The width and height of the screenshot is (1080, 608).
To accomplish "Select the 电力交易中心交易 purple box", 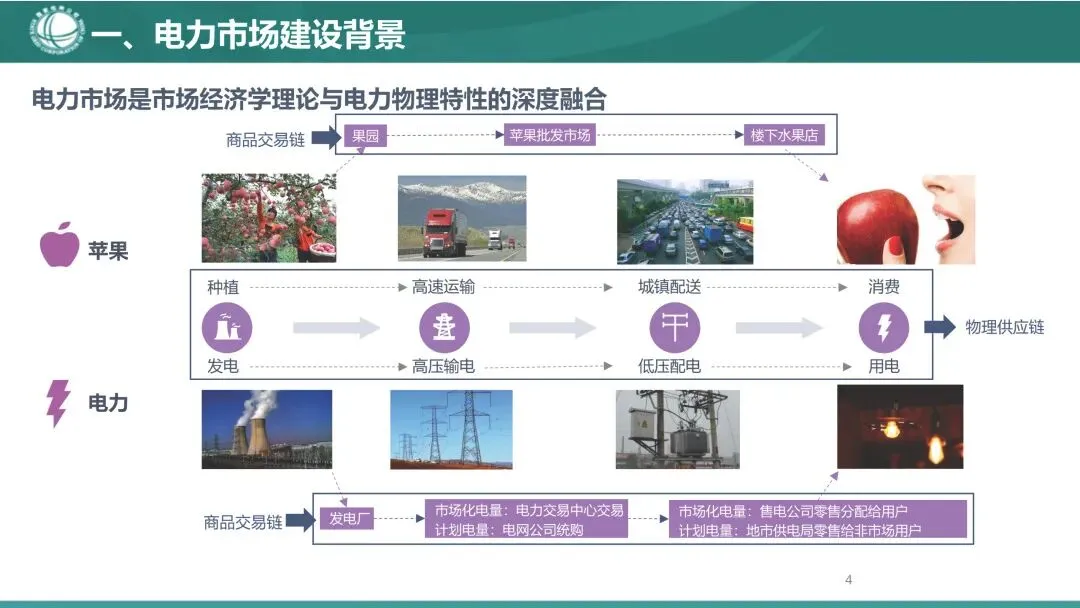I will (x=526, y=519).
